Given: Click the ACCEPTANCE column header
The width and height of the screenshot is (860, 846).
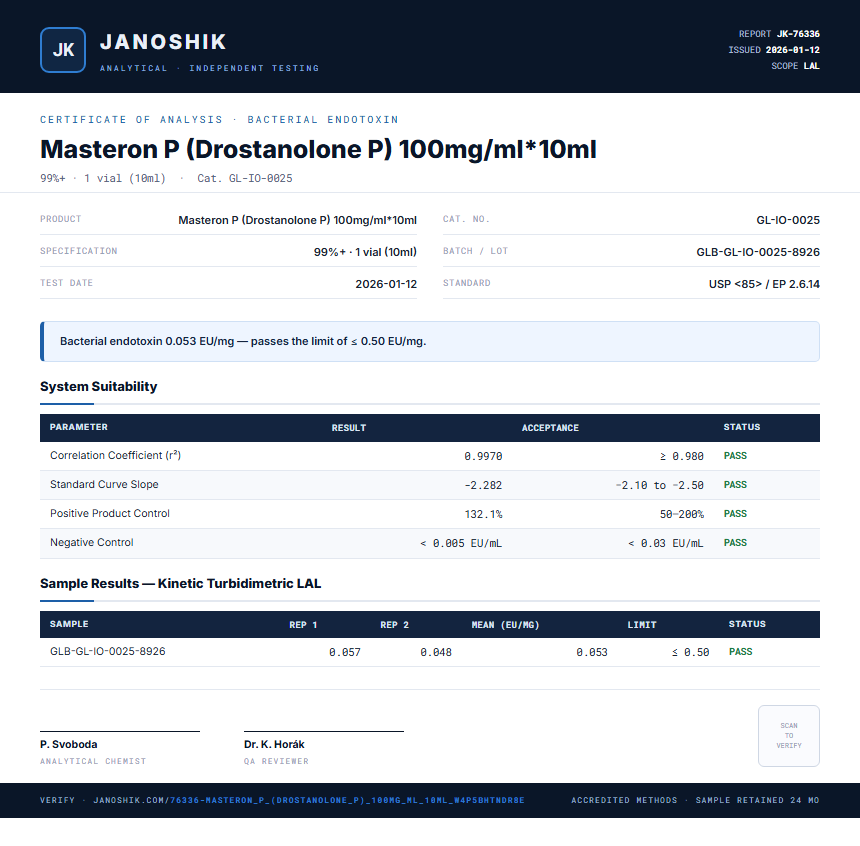Looking at the screenshot, I should click(x=550, y=428).
